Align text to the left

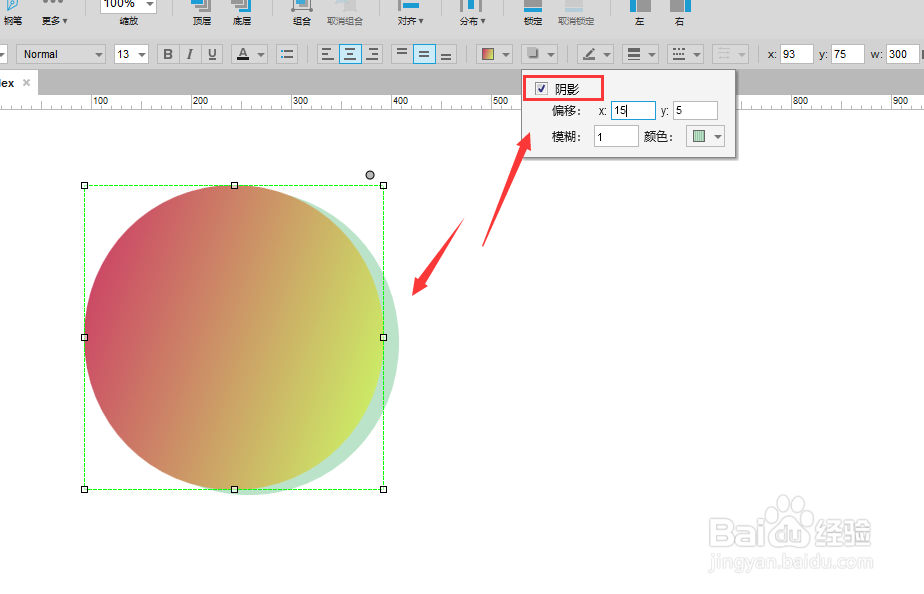328,54
